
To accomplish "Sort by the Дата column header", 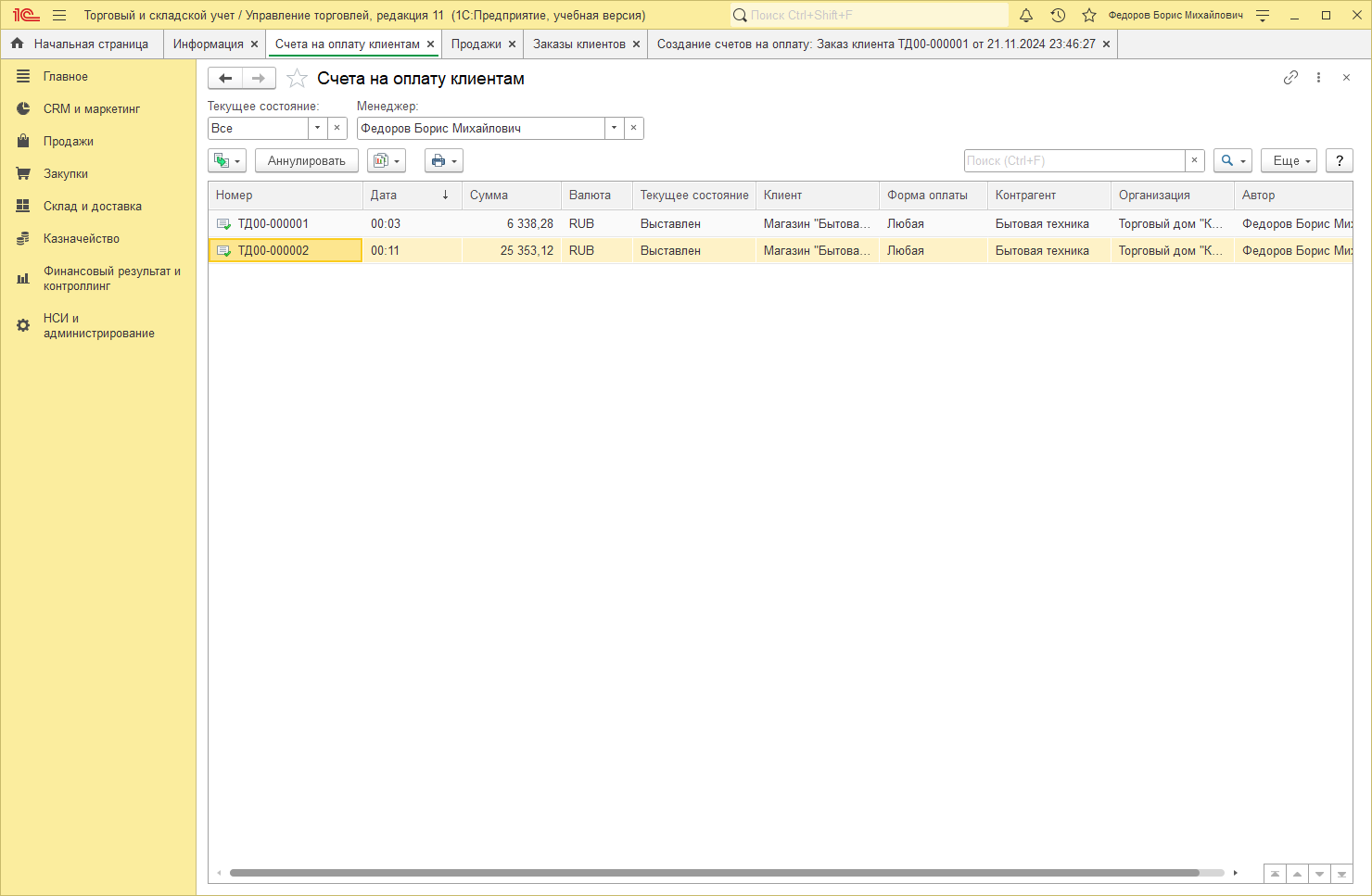I will pyautogui.click(x=412, y=195).
